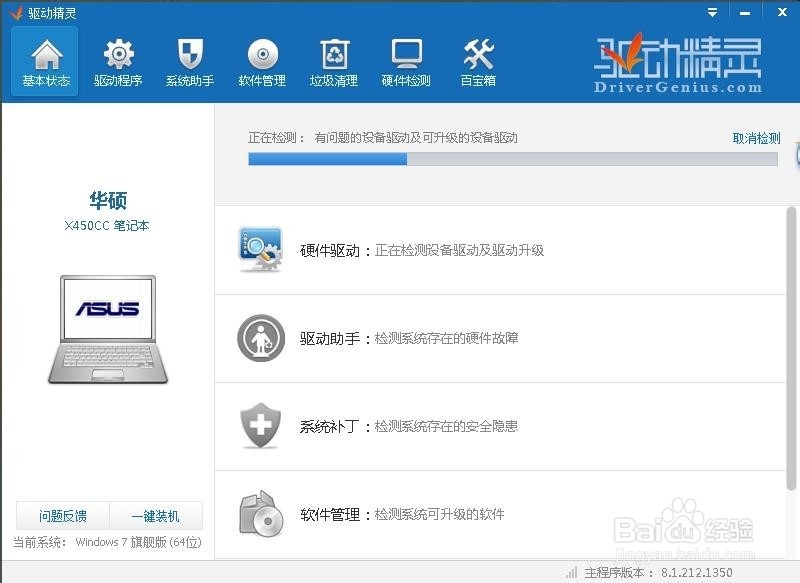The height and width of the screenshot is (583, 800).
Task: Select the 系统补丁 row text
Action: click(x=409, y=426)
